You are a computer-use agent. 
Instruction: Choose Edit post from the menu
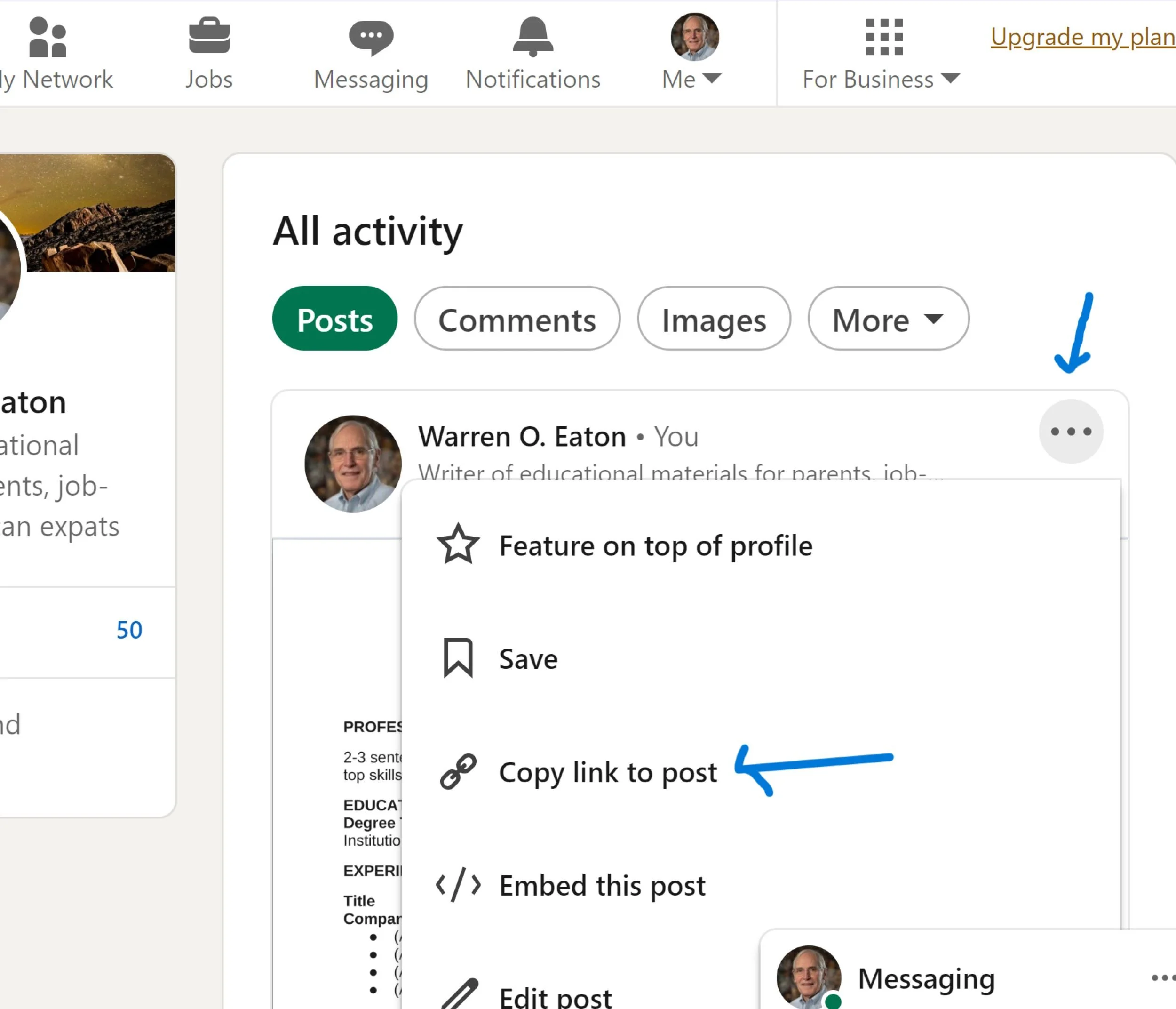coord(555,997)
